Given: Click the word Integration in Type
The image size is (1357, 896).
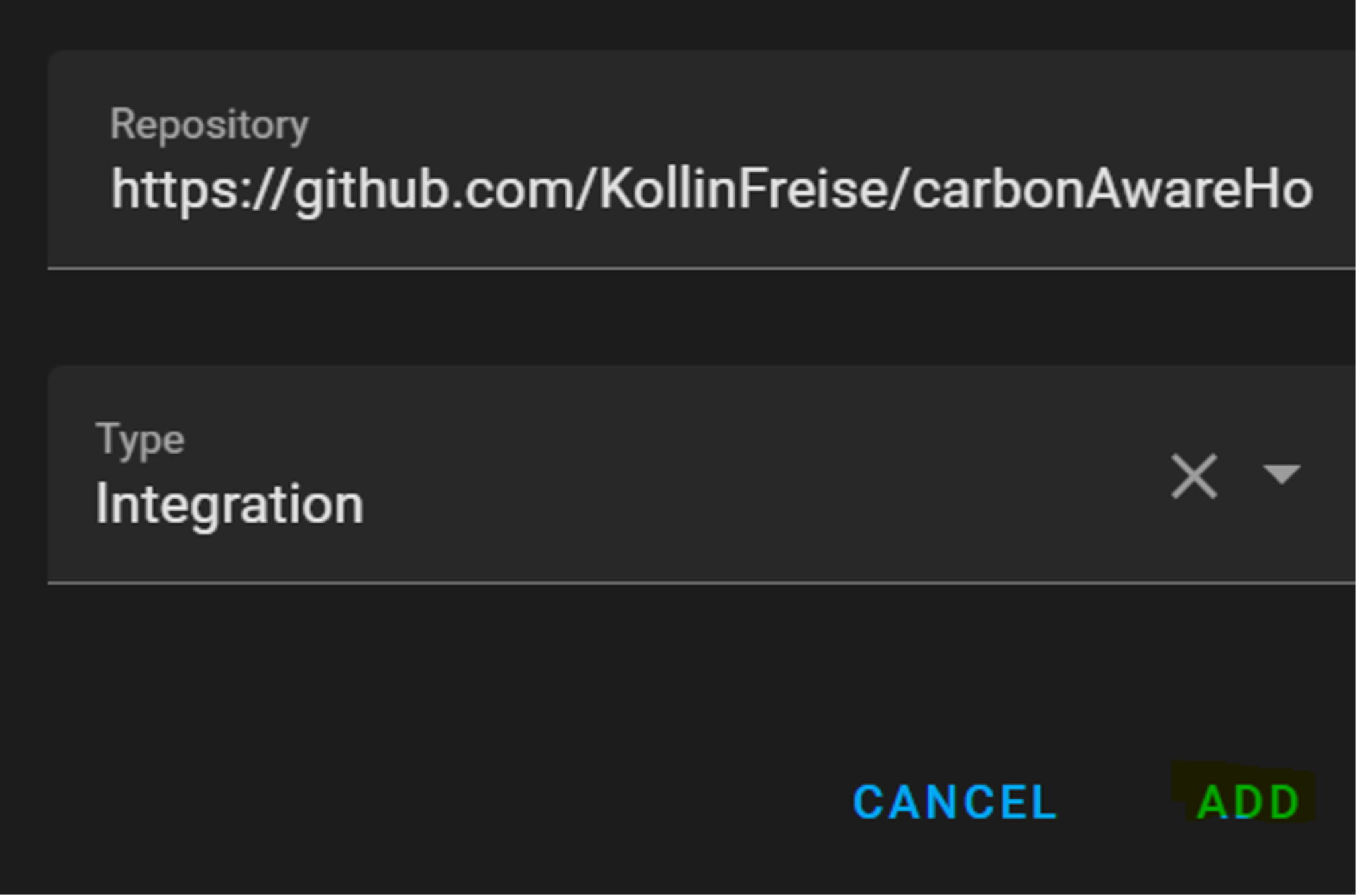Looking at the screenshot, I should pos(229,505).
